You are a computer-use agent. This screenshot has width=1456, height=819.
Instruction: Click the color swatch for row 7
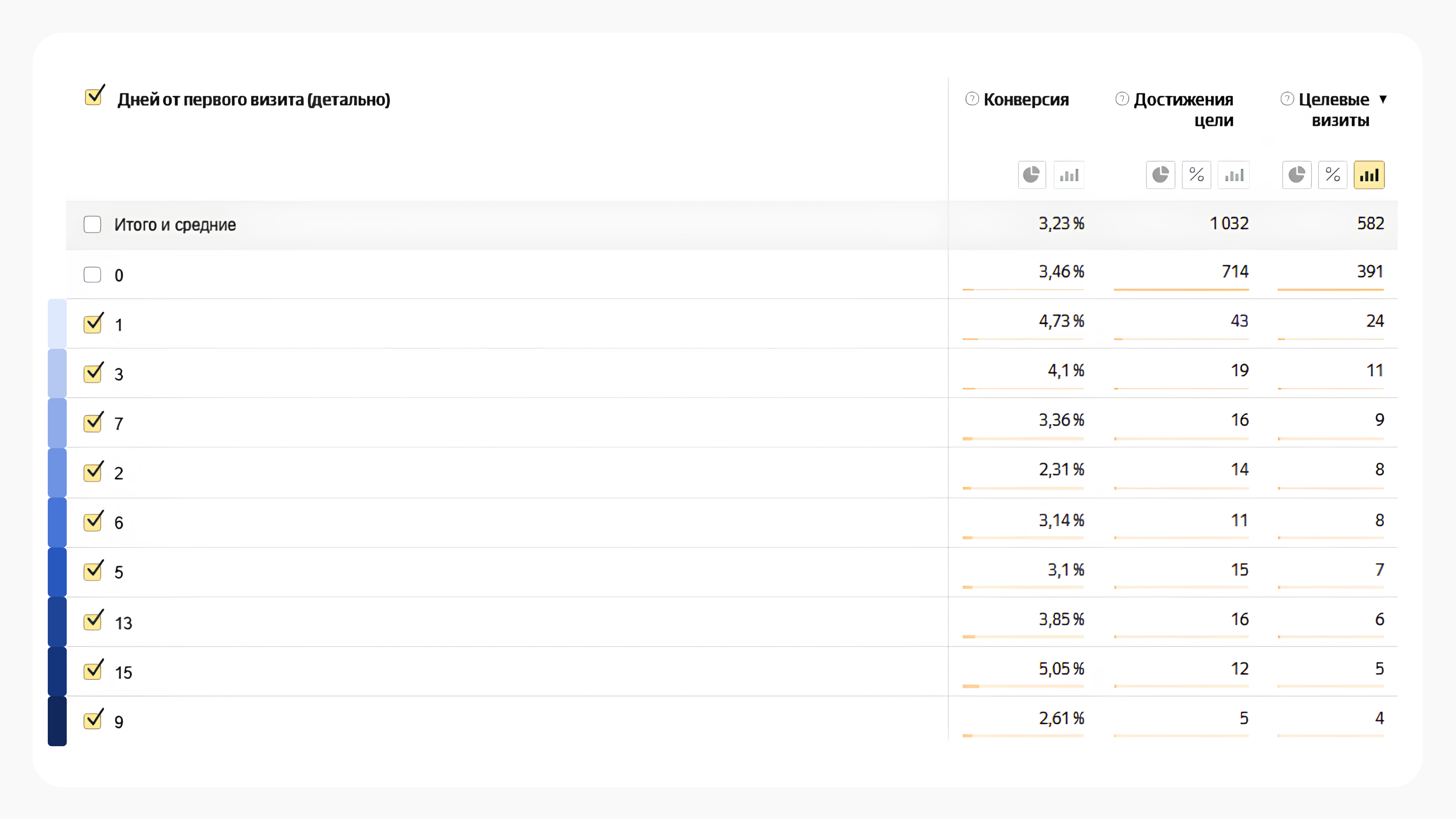click(57, 423)
